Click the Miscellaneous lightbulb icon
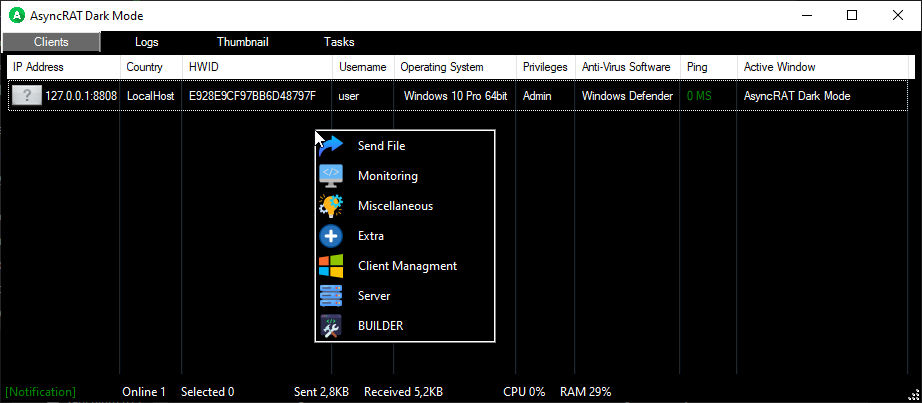This screenshot has width=922, height=403. coord(331,206)
